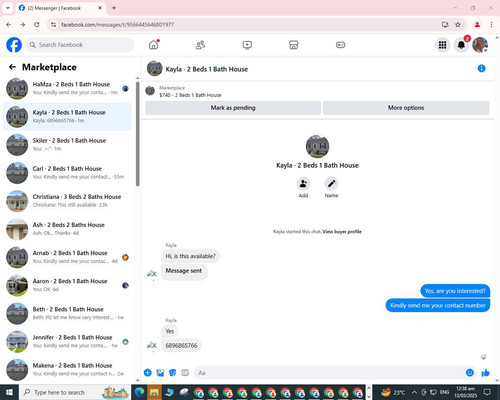
Task: Bookmark this page with the star icon
Action: point(458,24)
